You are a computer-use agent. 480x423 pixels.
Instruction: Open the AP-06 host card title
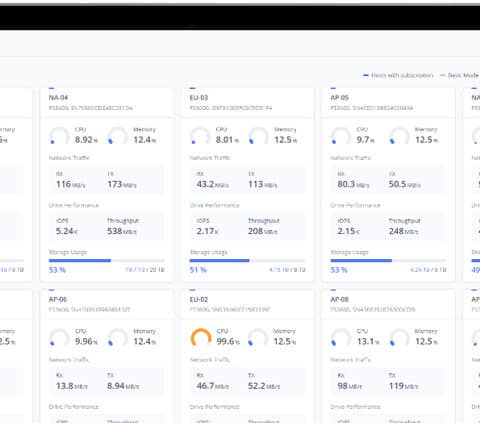[58, 299]
